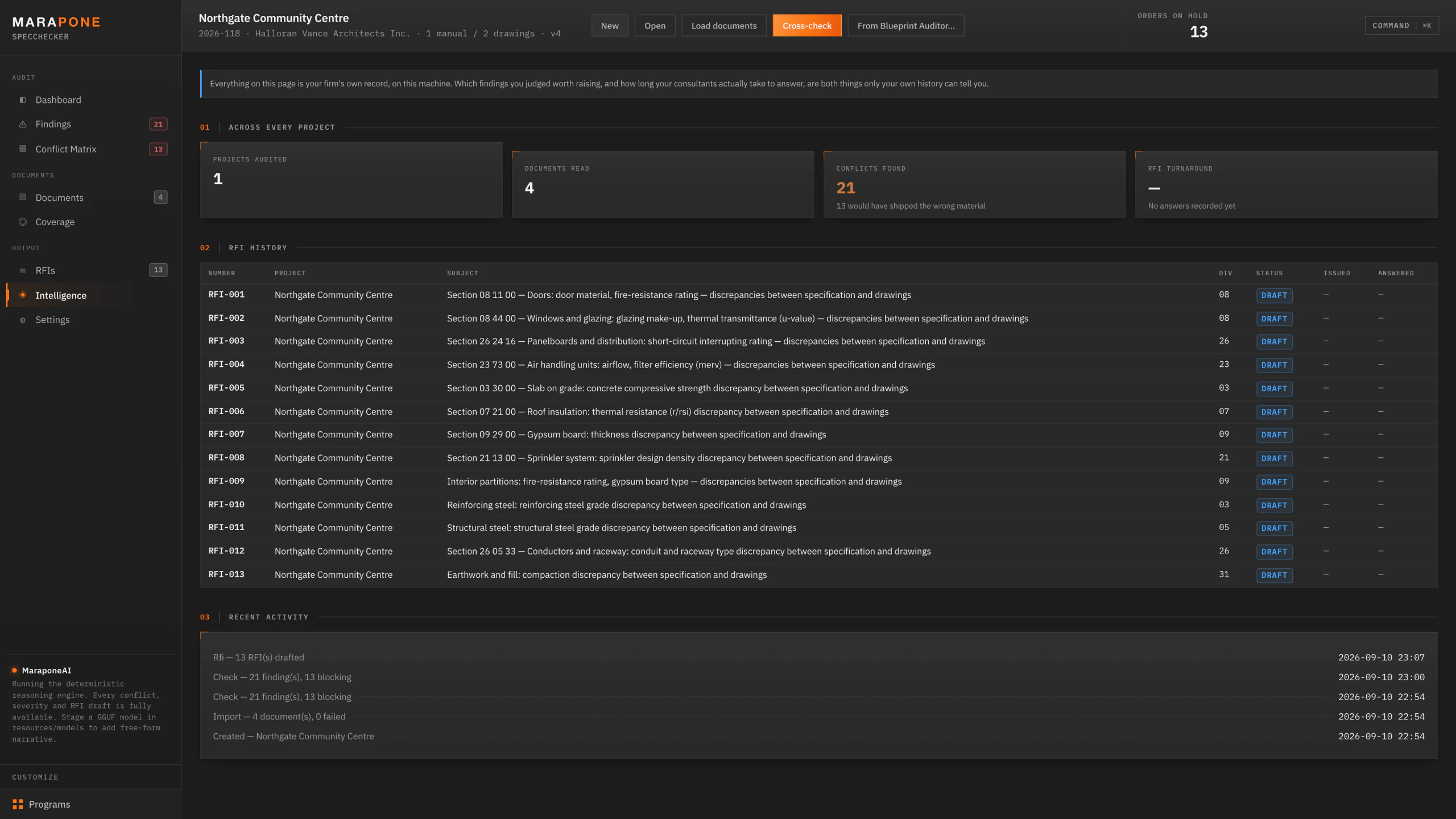
Task: Open the Settings gear icon
Action: pos(23,320)
